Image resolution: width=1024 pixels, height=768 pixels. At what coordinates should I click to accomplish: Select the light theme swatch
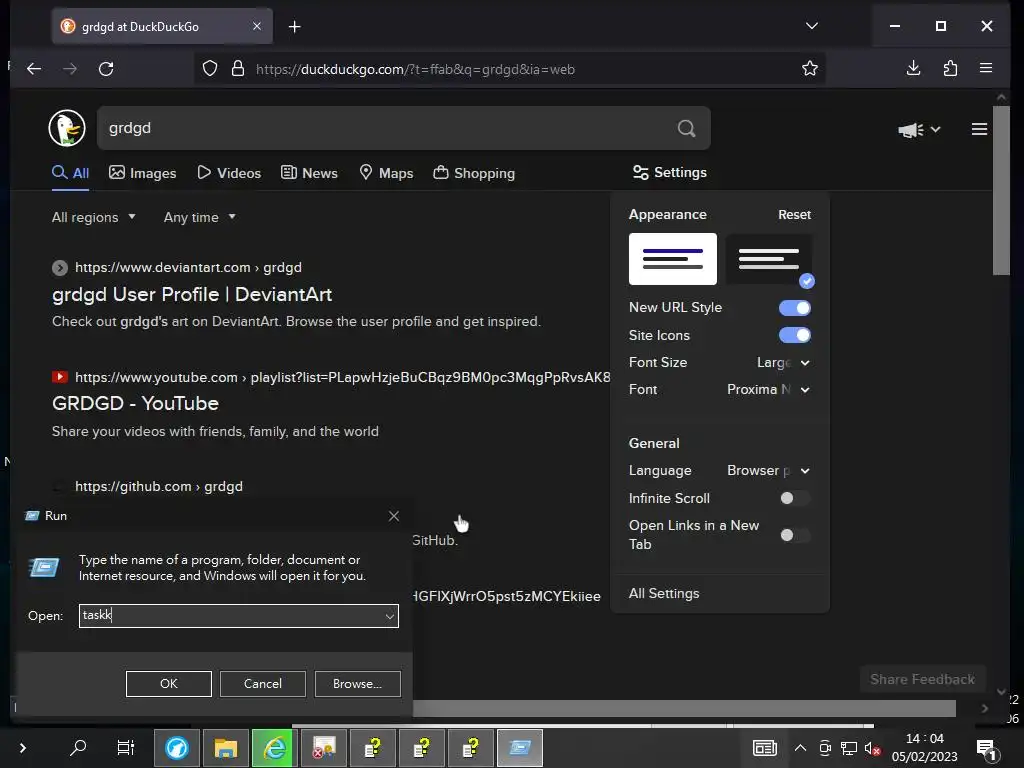[673, 259]
